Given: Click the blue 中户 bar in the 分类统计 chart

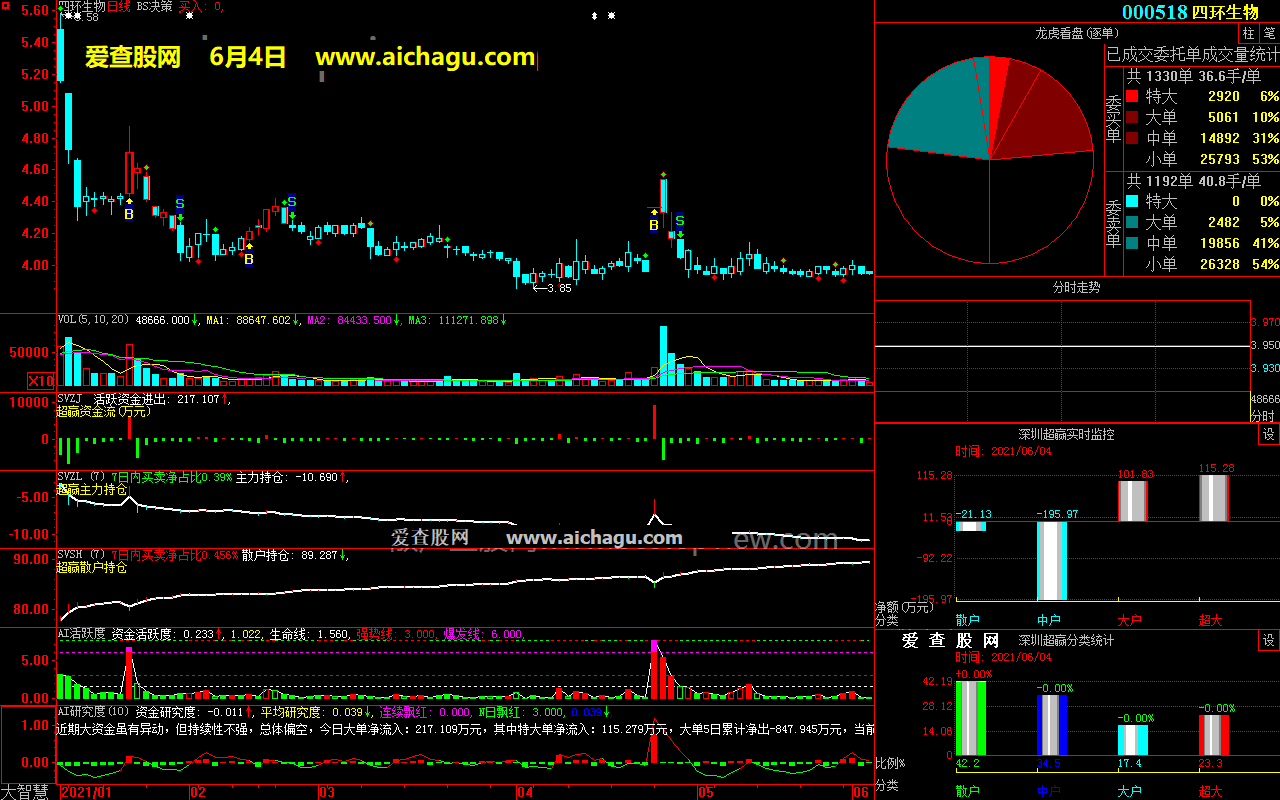Looking at the screenshot, I should click(1052, 725).
